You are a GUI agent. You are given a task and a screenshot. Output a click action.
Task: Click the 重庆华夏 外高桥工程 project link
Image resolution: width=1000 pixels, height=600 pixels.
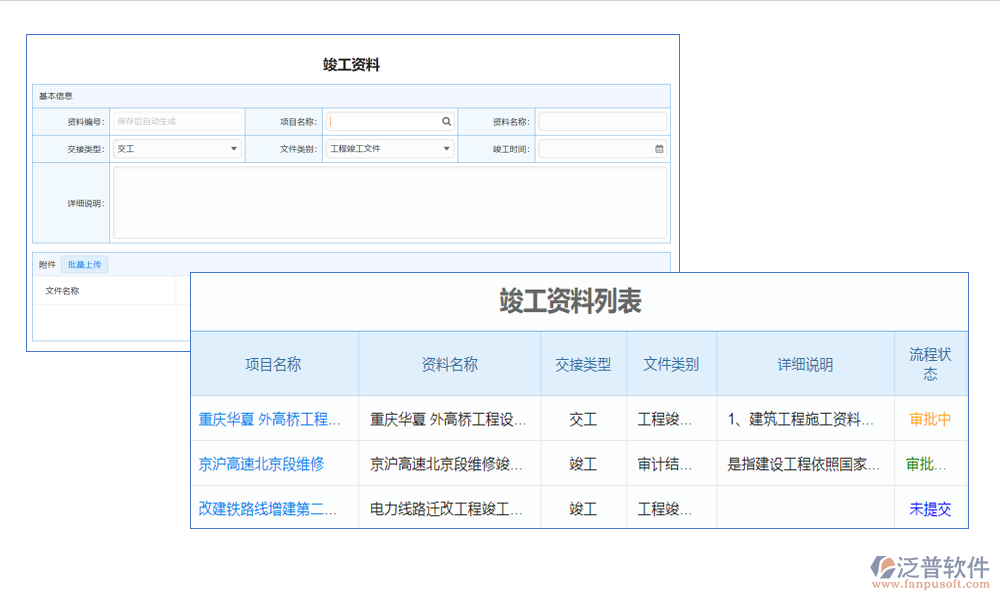click(x=272, y=419)
